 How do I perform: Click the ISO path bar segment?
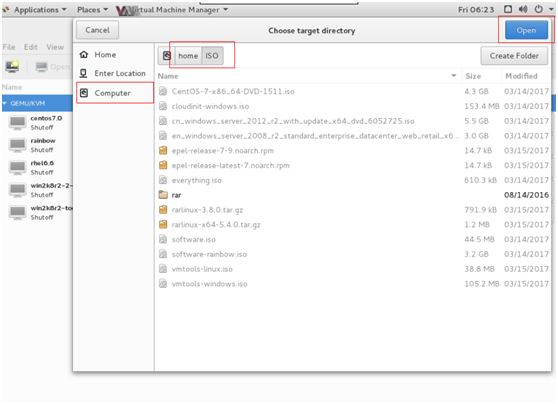tap(212, 56)
